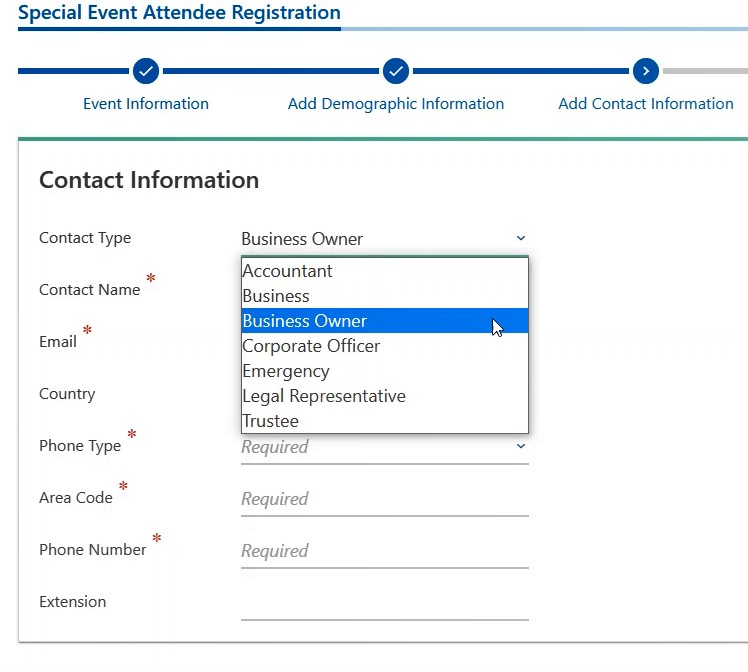Select the highlighted Business Owner option
This screenshot has height=672, width=748.
click(x=384, y=320)
